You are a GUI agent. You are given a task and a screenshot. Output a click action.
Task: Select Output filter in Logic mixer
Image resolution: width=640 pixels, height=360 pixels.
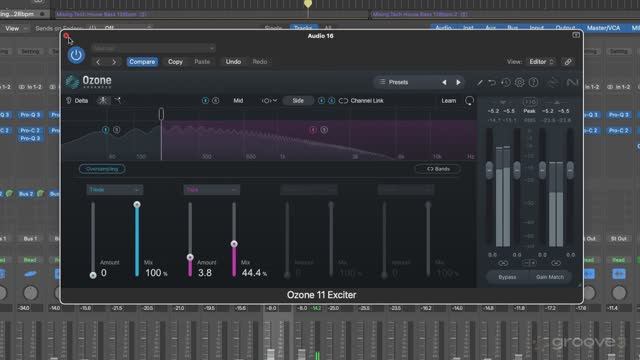click(565, 28)
